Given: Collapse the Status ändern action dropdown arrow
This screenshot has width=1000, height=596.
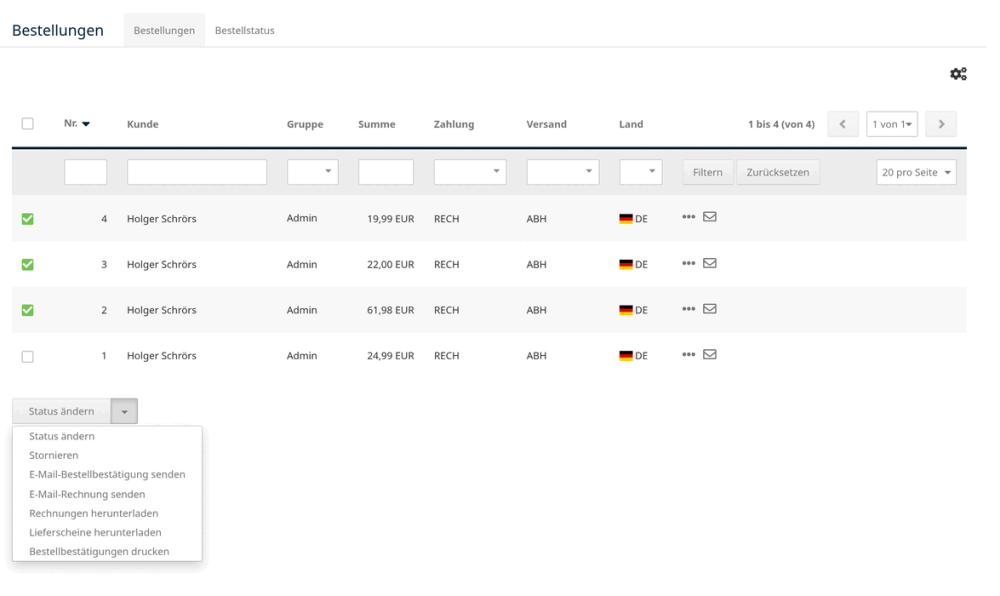Looking at the screenshot, I should coord(124,411).
